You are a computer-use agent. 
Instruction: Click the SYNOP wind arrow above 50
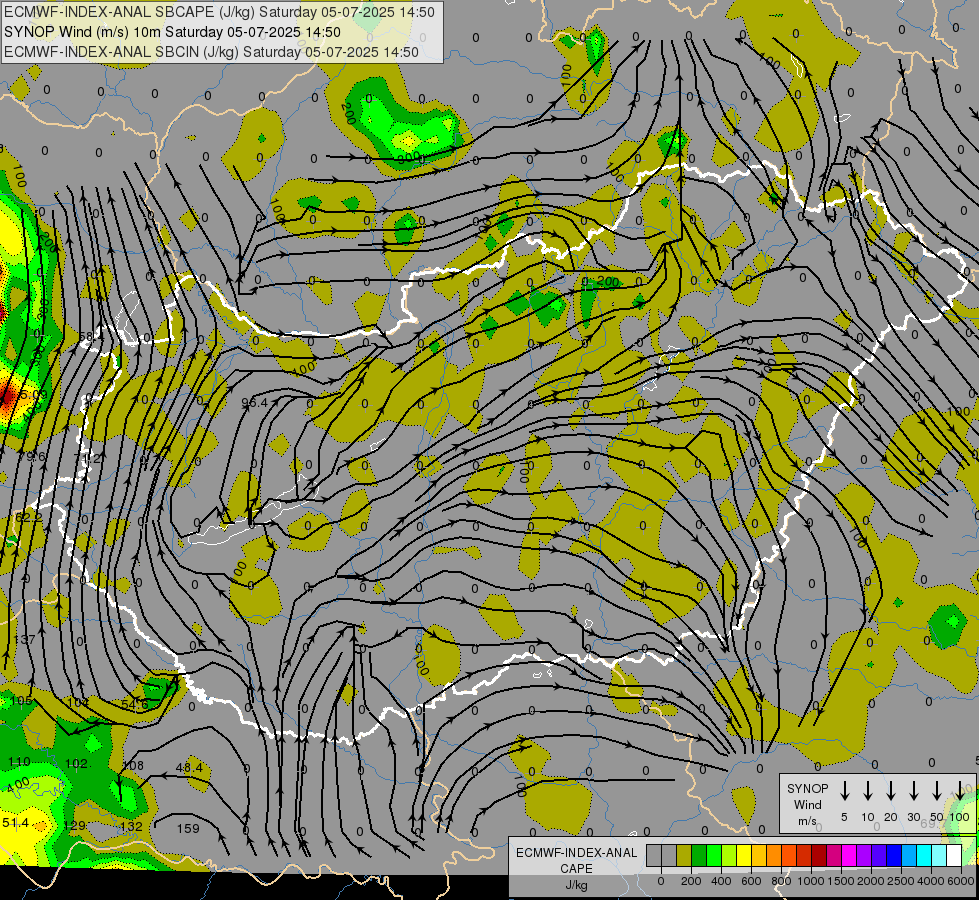pos(937,790)
